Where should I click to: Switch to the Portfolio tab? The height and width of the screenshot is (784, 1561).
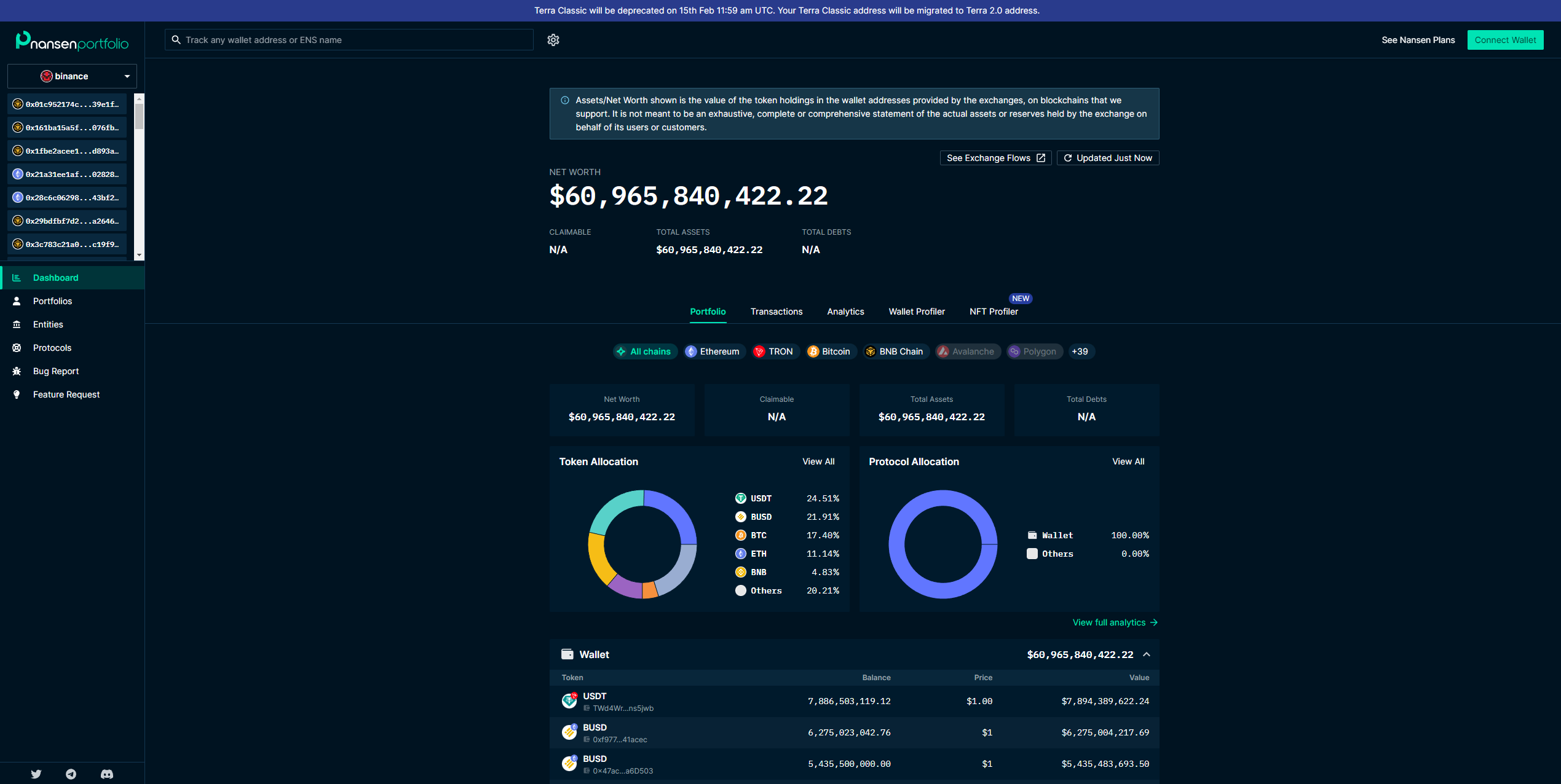708,312
